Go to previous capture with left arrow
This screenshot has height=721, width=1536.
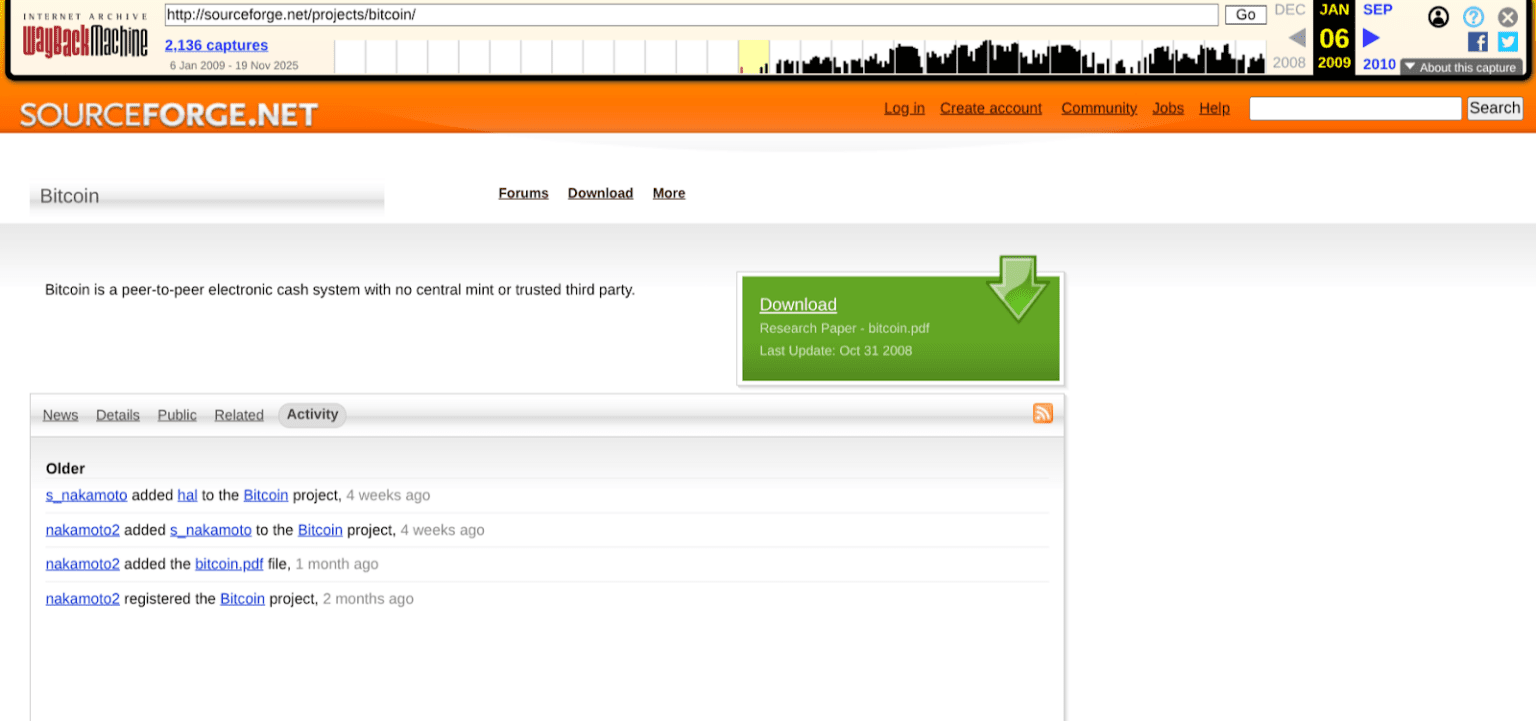(x=1296, y=37)
